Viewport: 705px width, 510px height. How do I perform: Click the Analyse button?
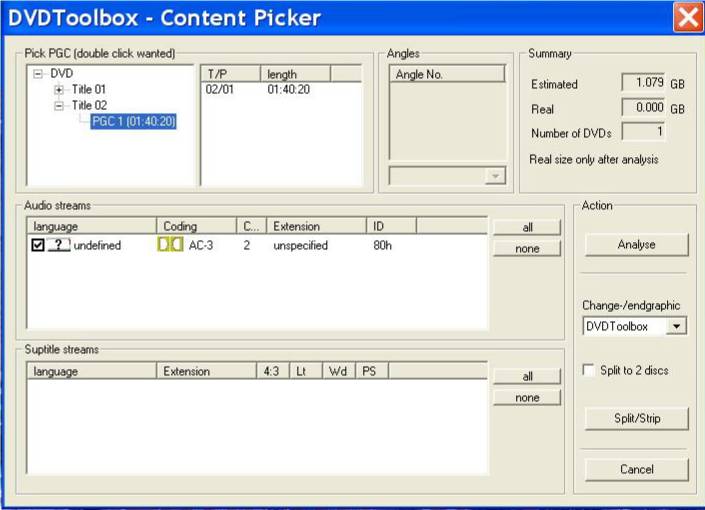click(x=636, y=245)
